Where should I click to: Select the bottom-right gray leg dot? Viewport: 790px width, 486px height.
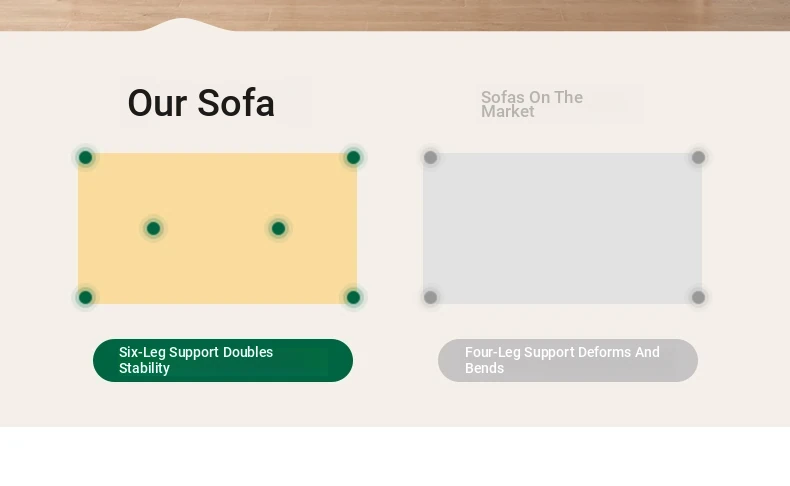(x=698, y=297)
